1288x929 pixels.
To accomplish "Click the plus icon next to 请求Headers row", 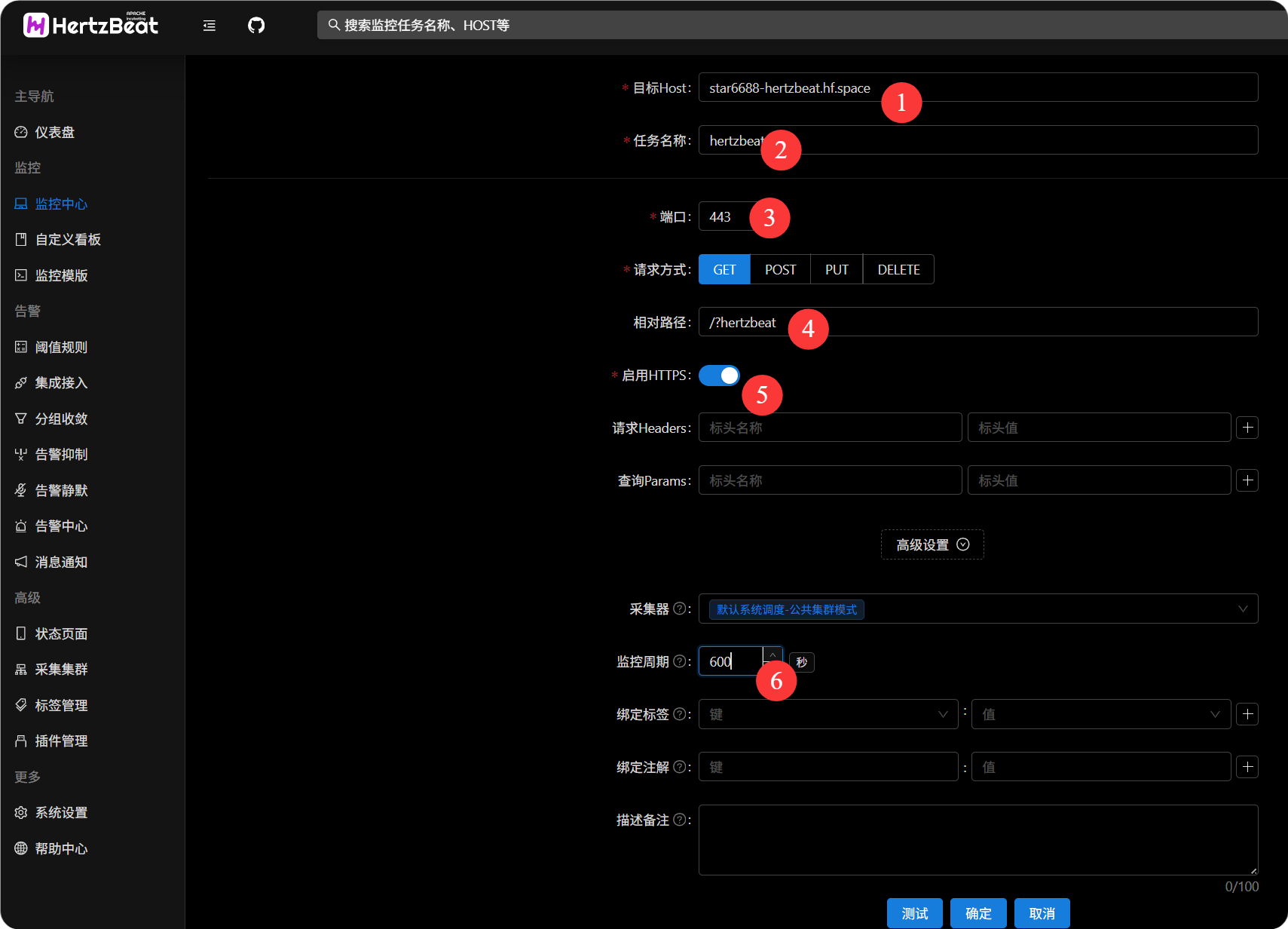I will coord(1247,427).
